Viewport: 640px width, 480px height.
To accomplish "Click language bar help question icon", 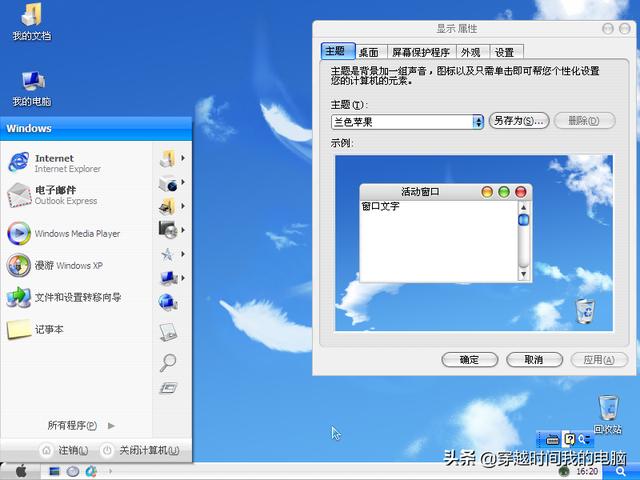I will coord(569,439).
